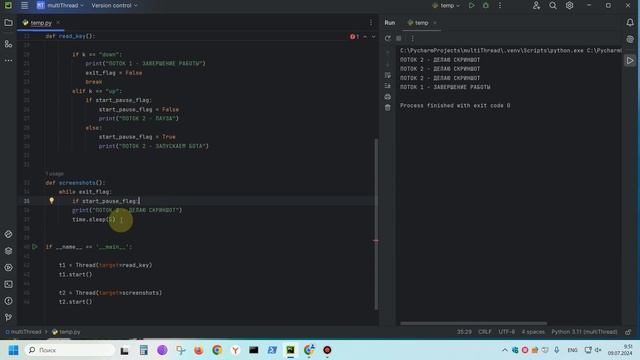Click the error count indicator in editor
This screenshot has height=360, width=640.
pos(354,37)
